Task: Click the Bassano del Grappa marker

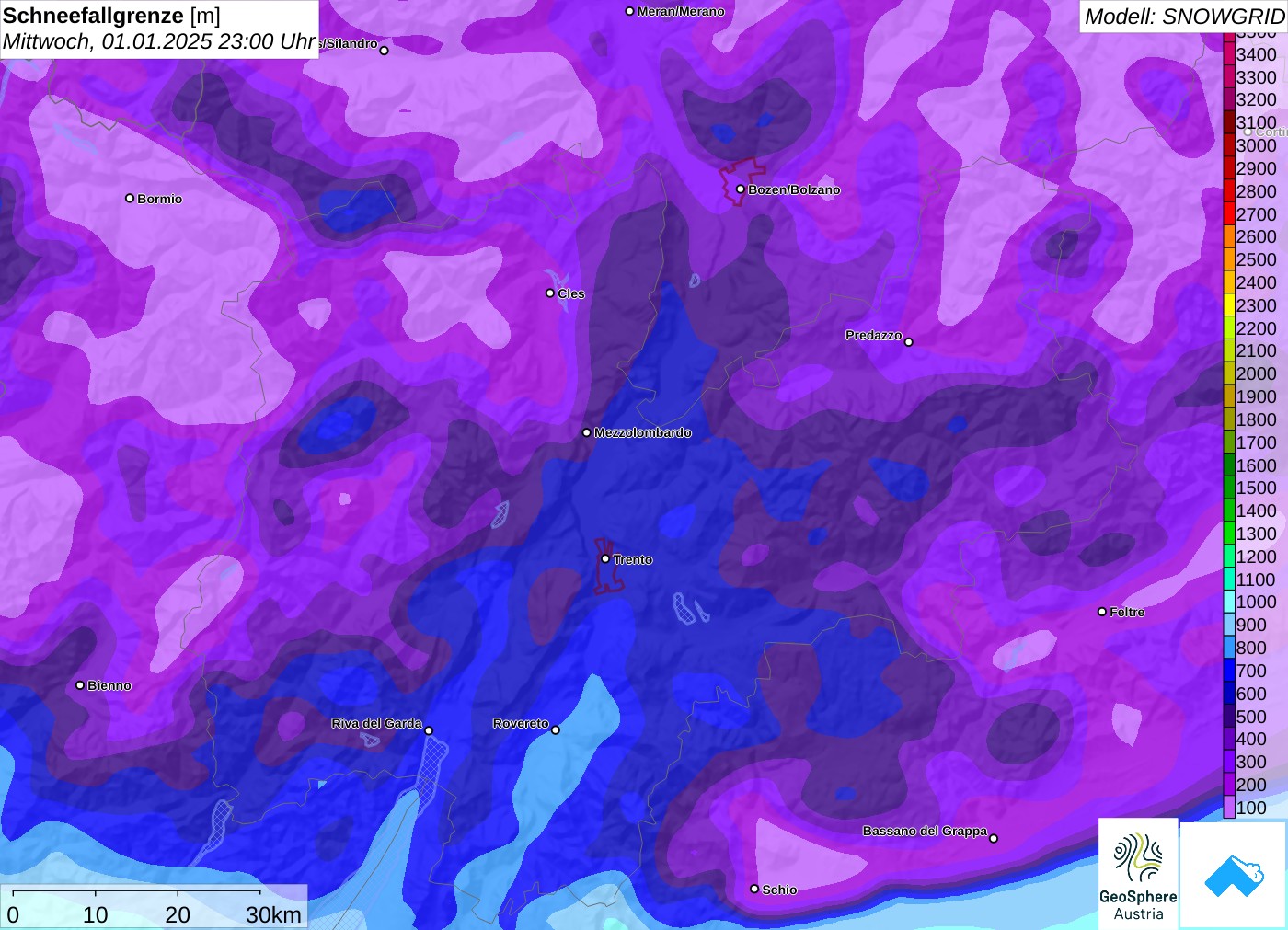Action: [x=994, y=838]
